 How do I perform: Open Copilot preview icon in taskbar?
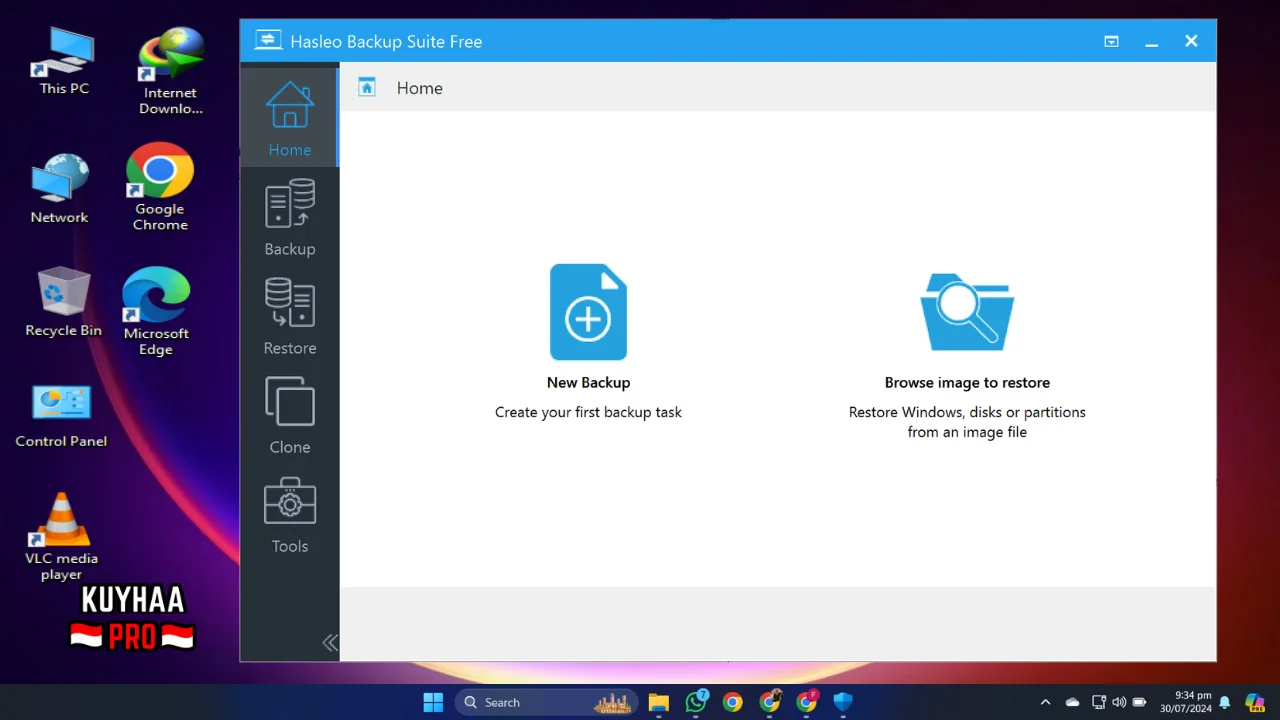pyautogui.click(x=1254, y=702)
